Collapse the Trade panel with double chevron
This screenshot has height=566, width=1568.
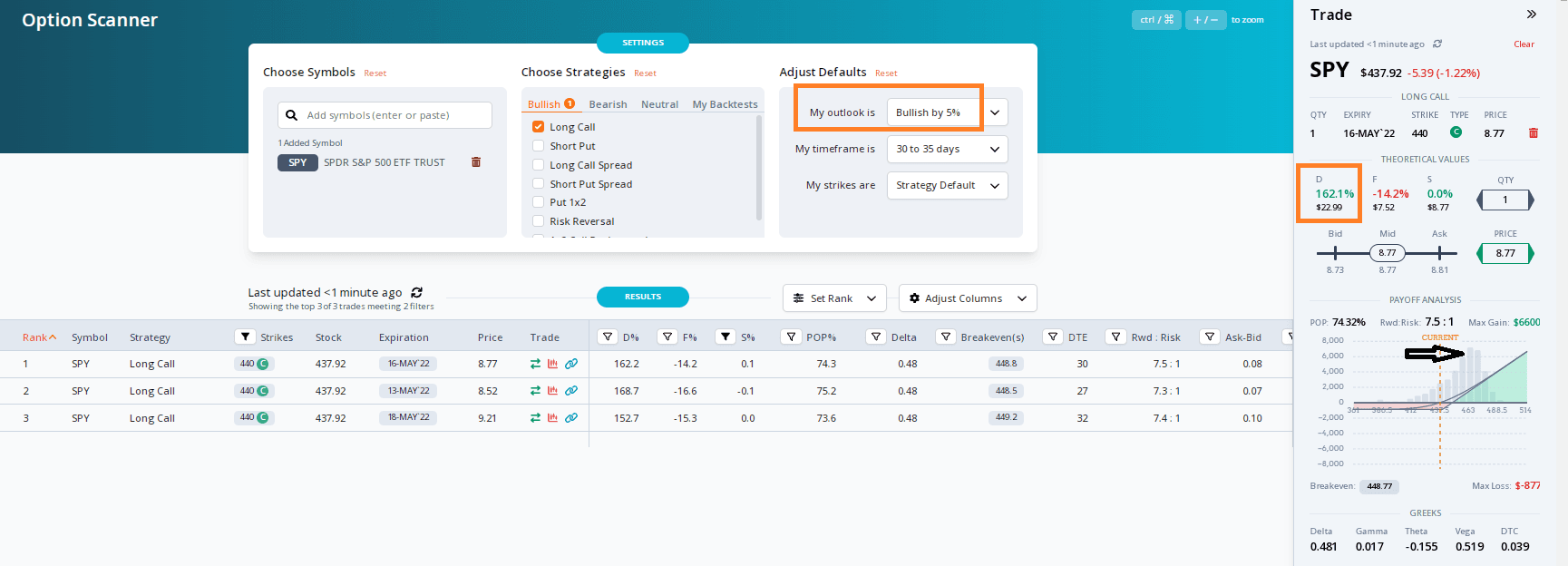[x=1532, y=15]
